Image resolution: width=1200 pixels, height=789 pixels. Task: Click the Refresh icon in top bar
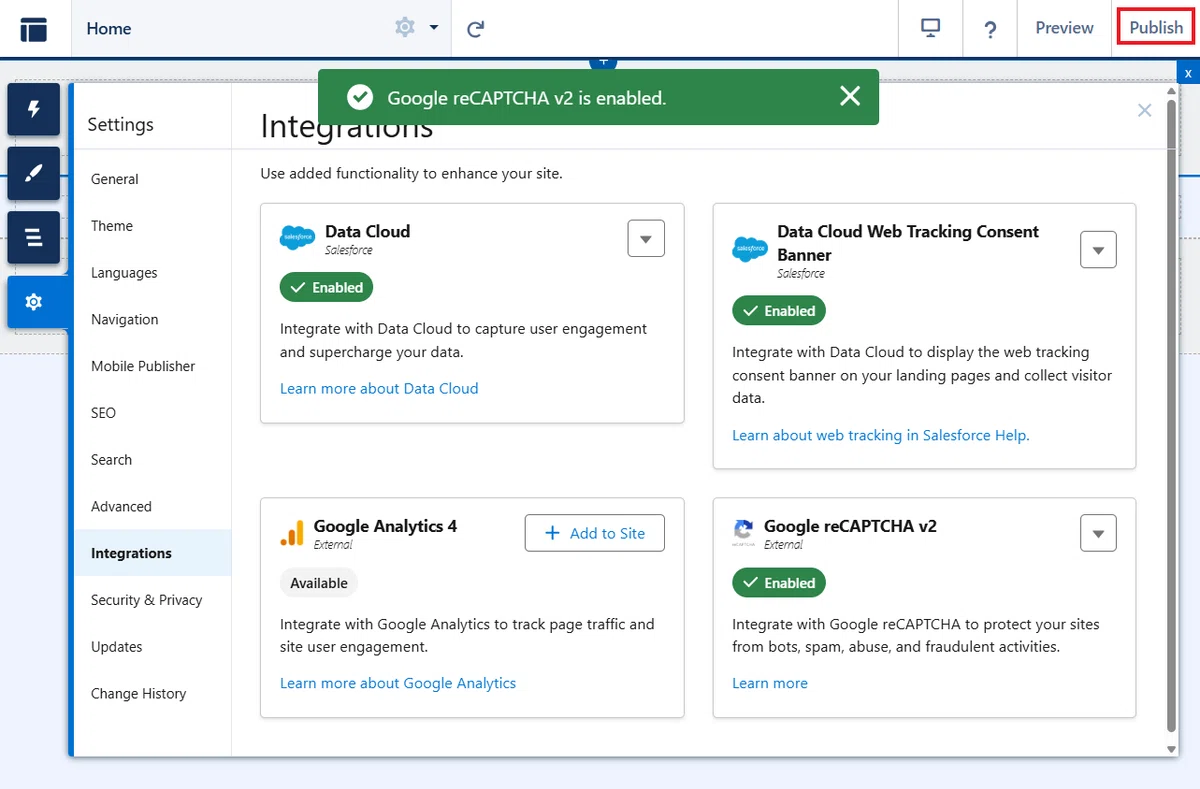pos(476,29)
